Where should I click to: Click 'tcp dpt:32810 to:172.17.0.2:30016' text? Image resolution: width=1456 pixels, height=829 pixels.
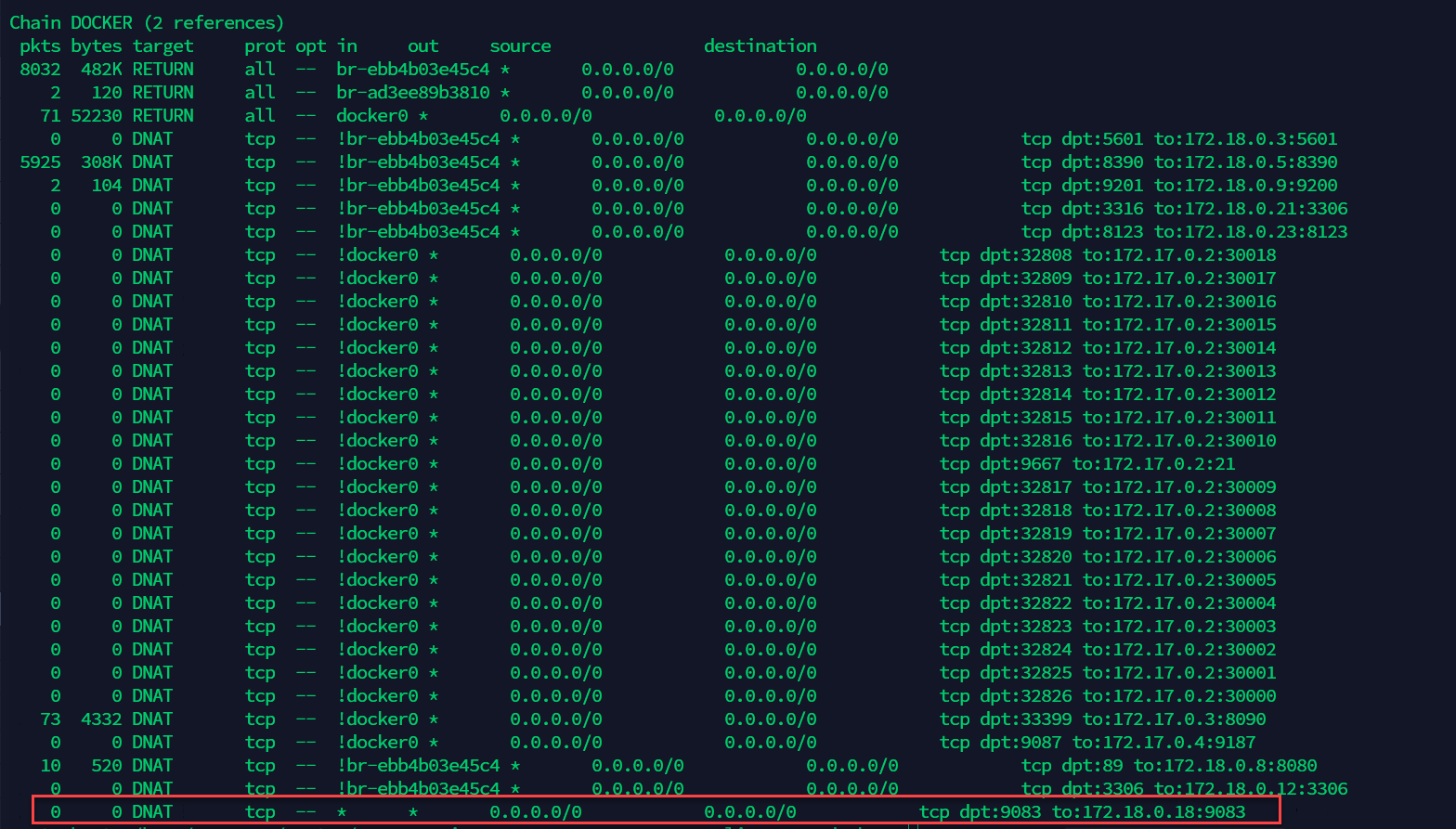1108,301
